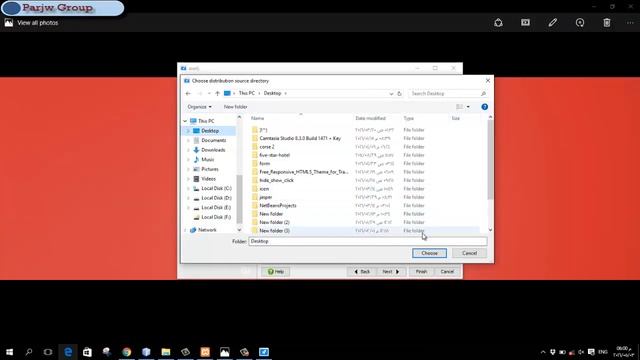The width and height of the screenshot is (640, 360).
Task: Expand the Documents tree node arrow
Action: pyautogui.click(x=189, y=140)
